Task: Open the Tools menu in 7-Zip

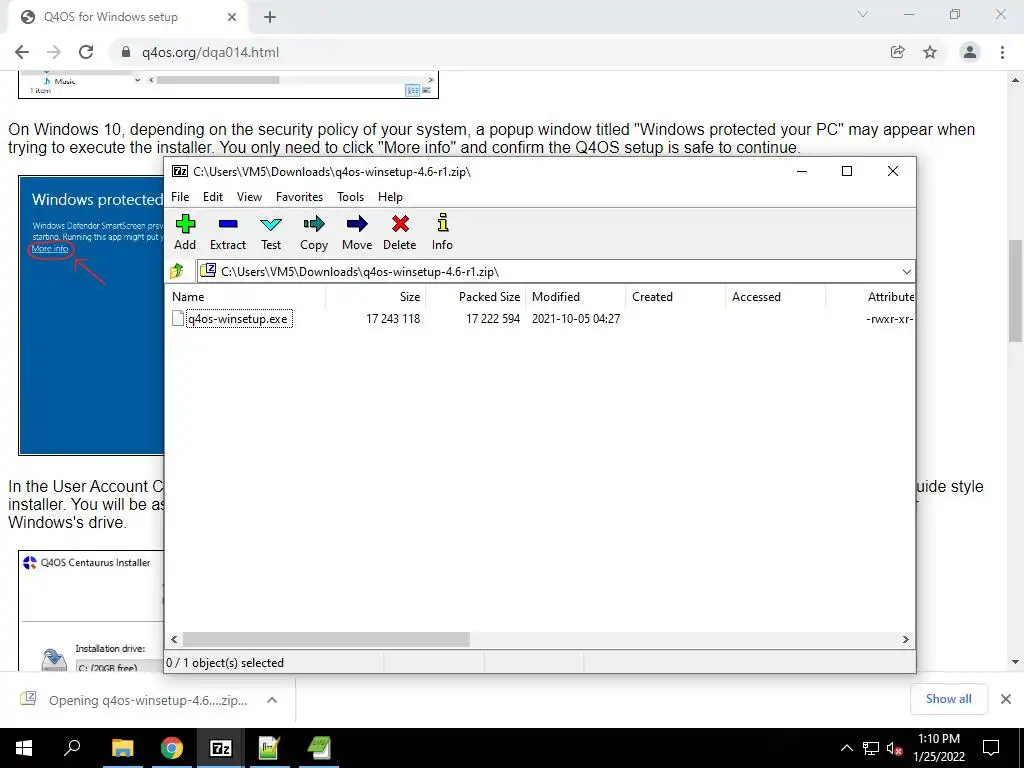Action: pos(350,197)
